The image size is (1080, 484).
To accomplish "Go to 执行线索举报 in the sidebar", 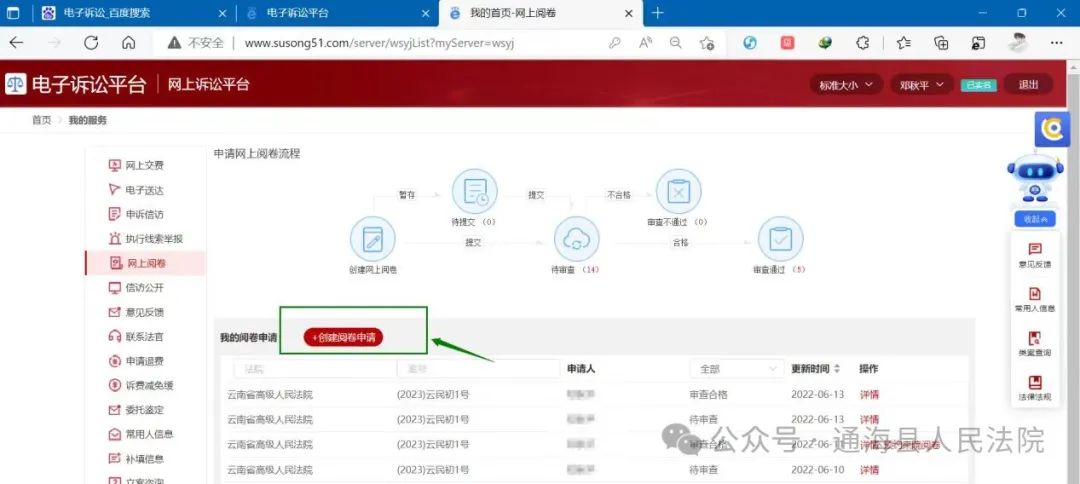I will 145,239.
